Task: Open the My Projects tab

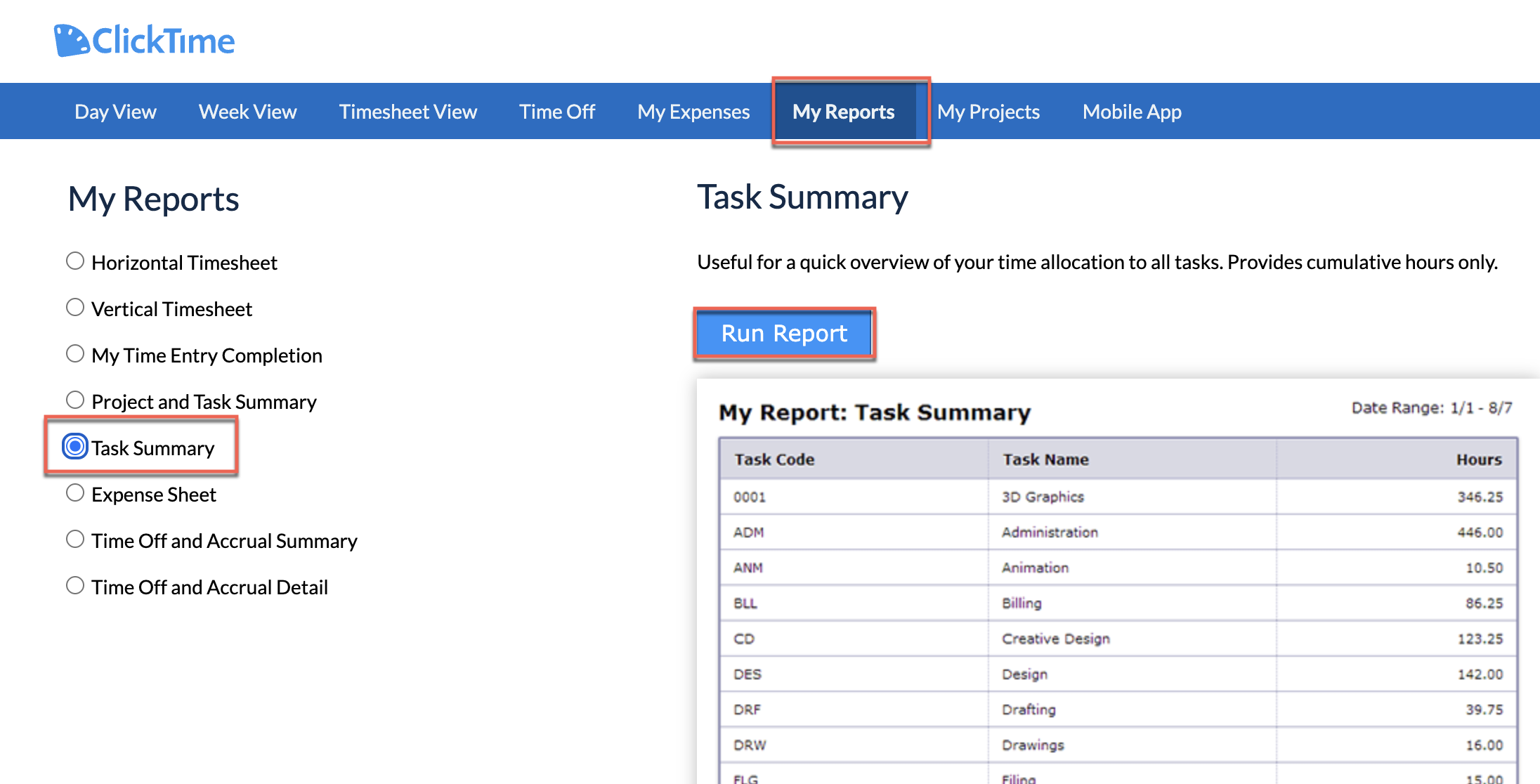Action: pos(988,112)
